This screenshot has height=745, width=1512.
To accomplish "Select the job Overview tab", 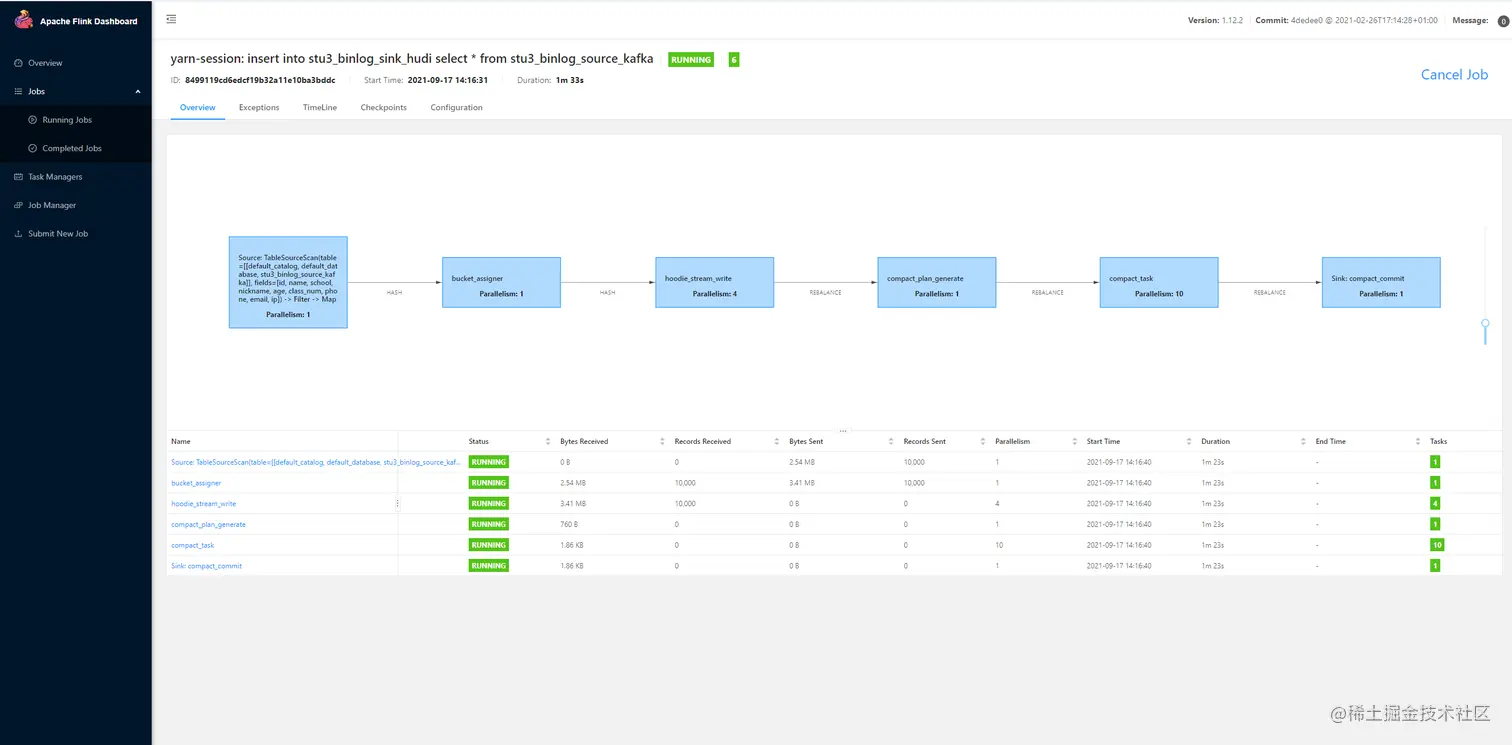I will (197, 108).
